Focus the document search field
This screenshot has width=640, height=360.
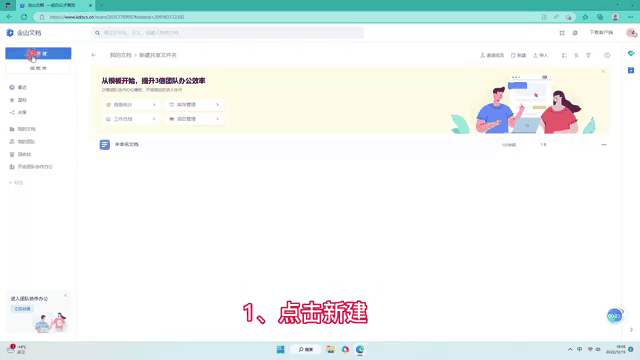click(227, 33)
